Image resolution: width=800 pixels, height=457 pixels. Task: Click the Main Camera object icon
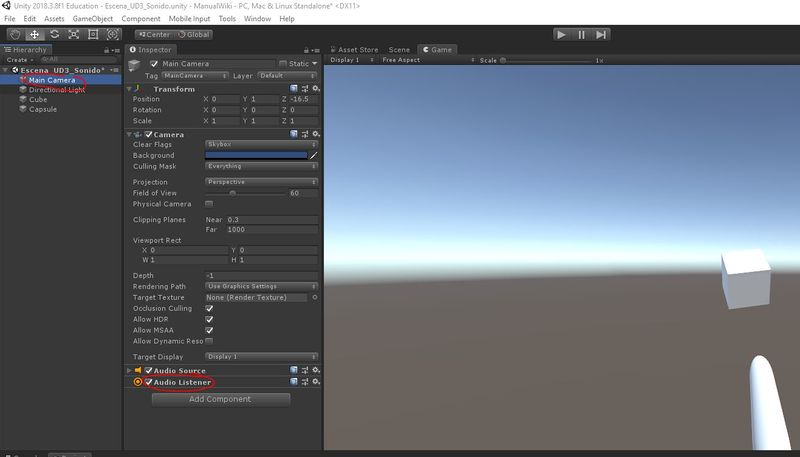[x=134, y=65]
